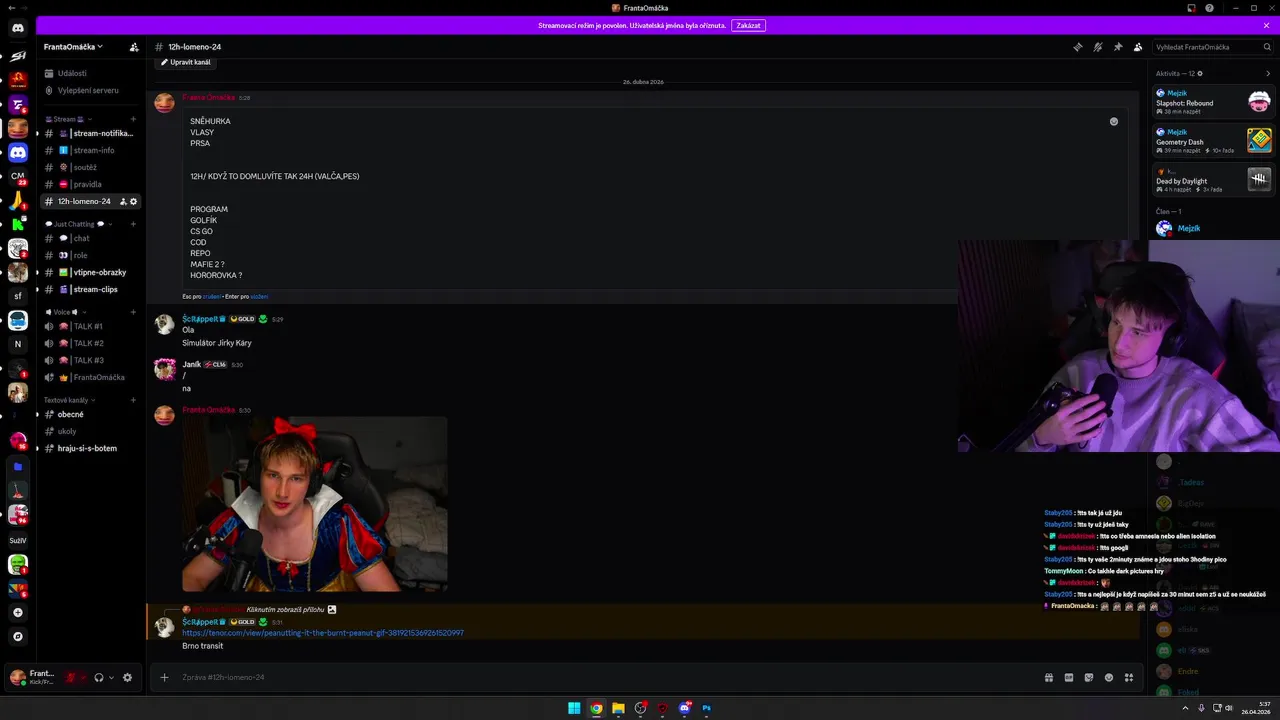Click zrušení link under edit box
This screenshot has height=720, width=1280.
coord(212,296)
